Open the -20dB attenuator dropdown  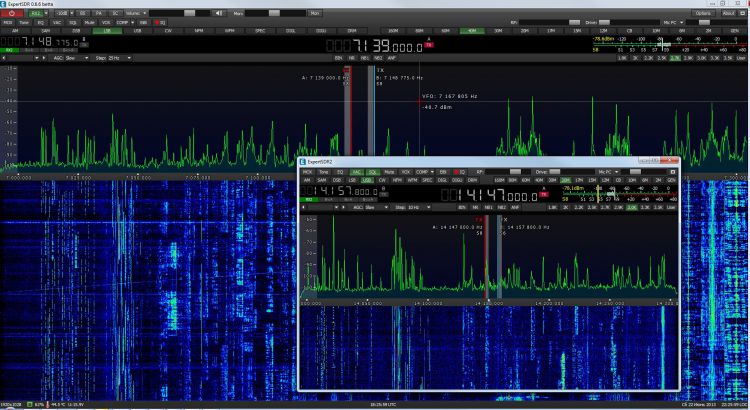point(72,13)
